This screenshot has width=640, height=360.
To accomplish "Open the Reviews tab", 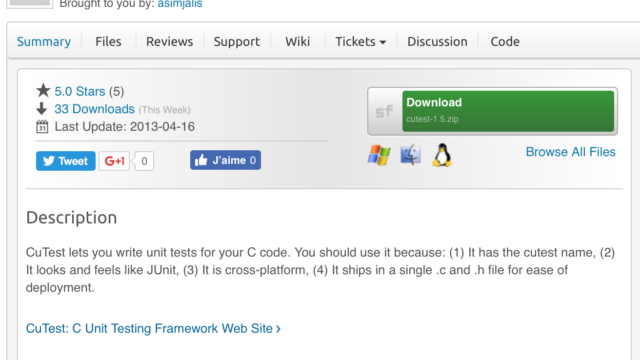I will (x=169, y=42).
